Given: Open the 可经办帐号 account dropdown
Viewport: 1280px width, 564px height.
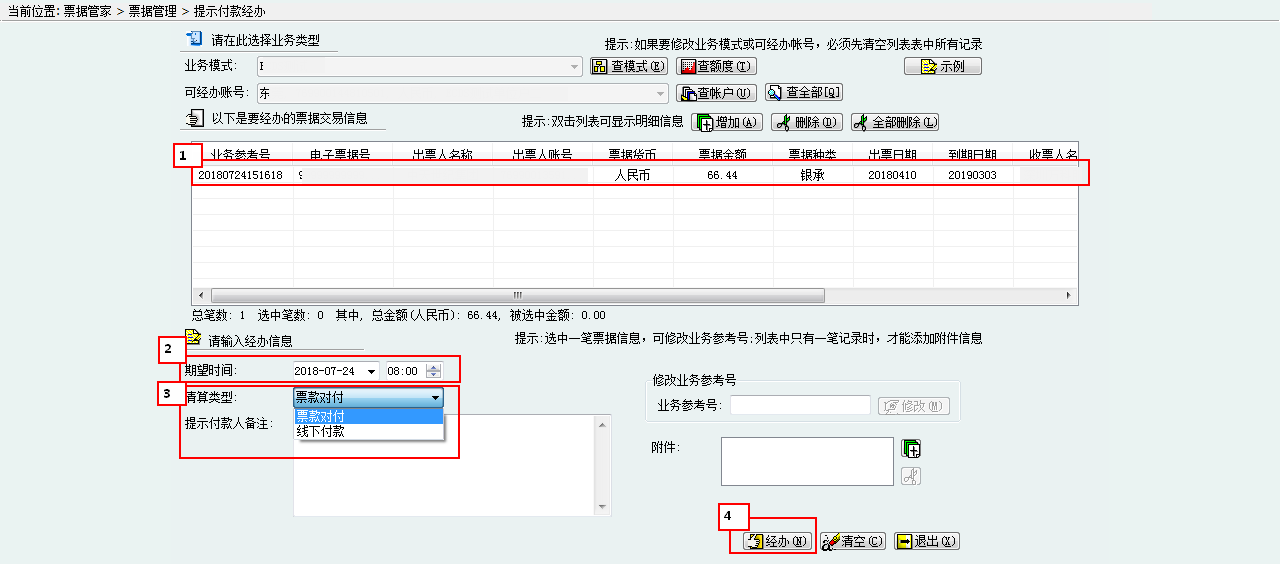Looking at the screenshot, I should 661,93.
